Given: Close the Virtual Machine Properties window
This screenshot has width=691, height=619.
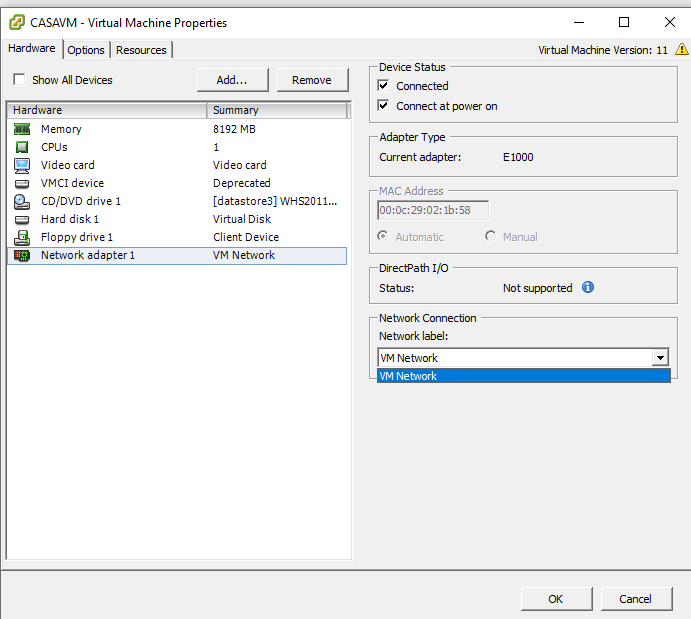Looking at the screenshot, I should click(x=670, y=22).
